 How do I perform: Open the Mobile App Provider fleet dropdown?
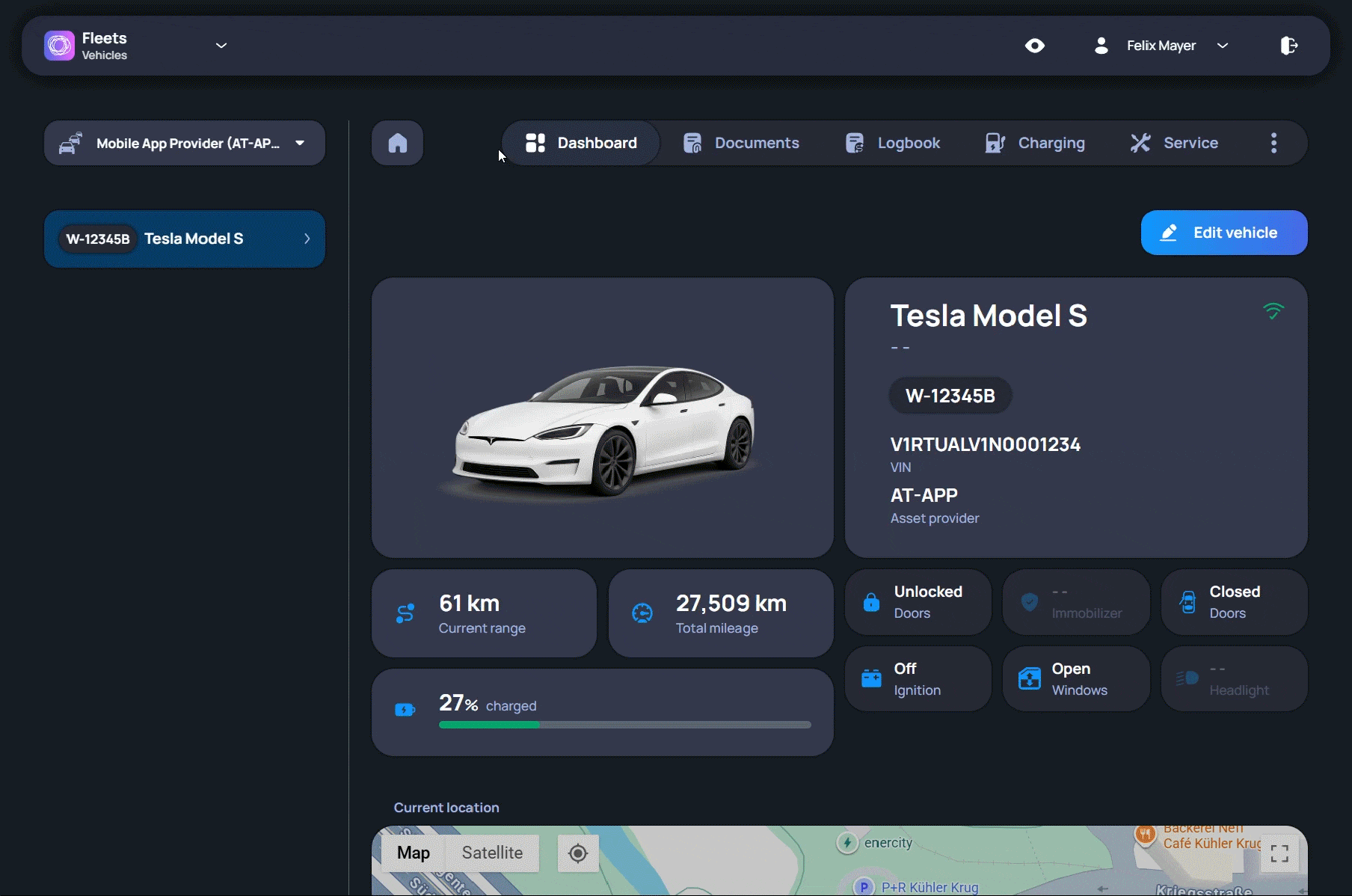(x=185, y=143)
